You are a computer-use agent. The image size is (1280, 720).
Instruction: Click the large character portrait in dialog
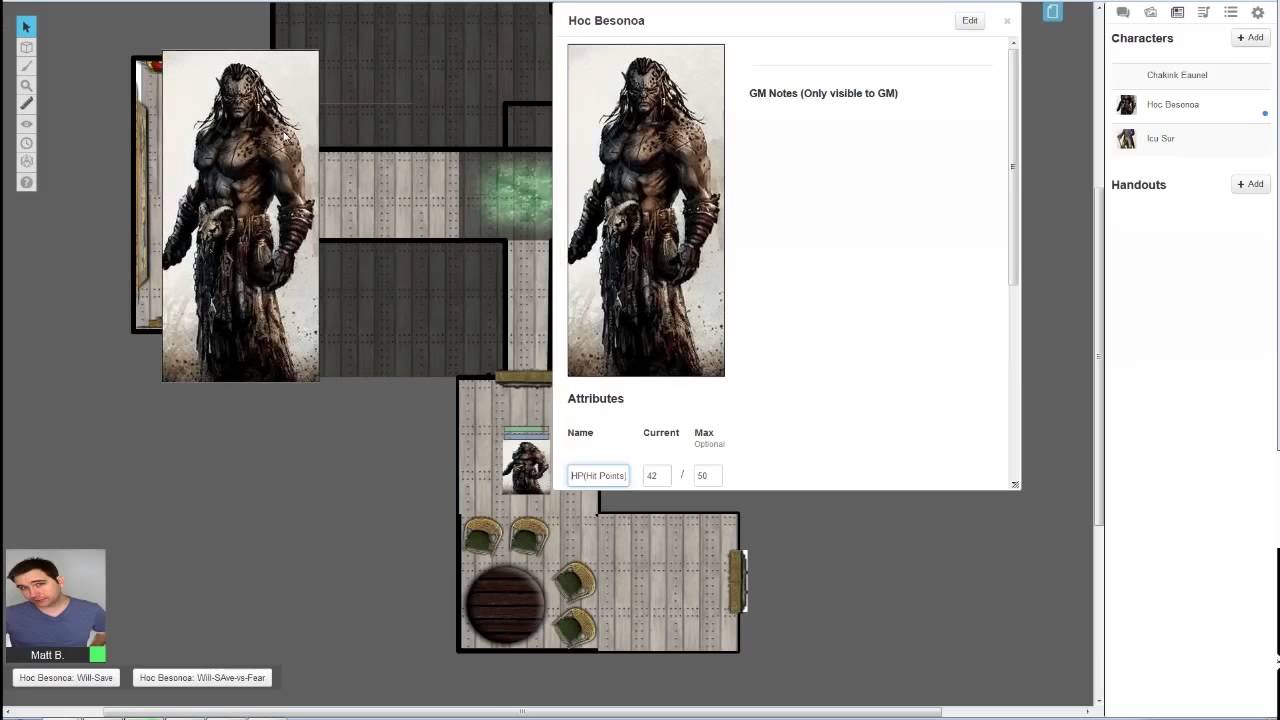646,210
